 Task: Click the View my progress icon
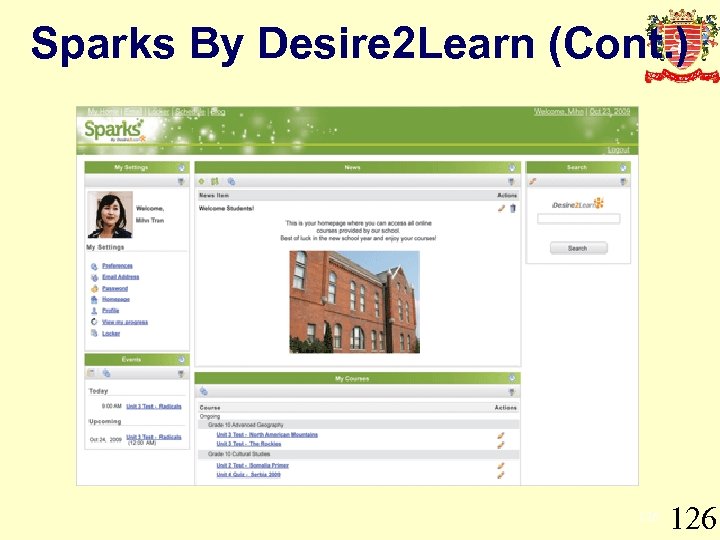[x=94, y=322]
